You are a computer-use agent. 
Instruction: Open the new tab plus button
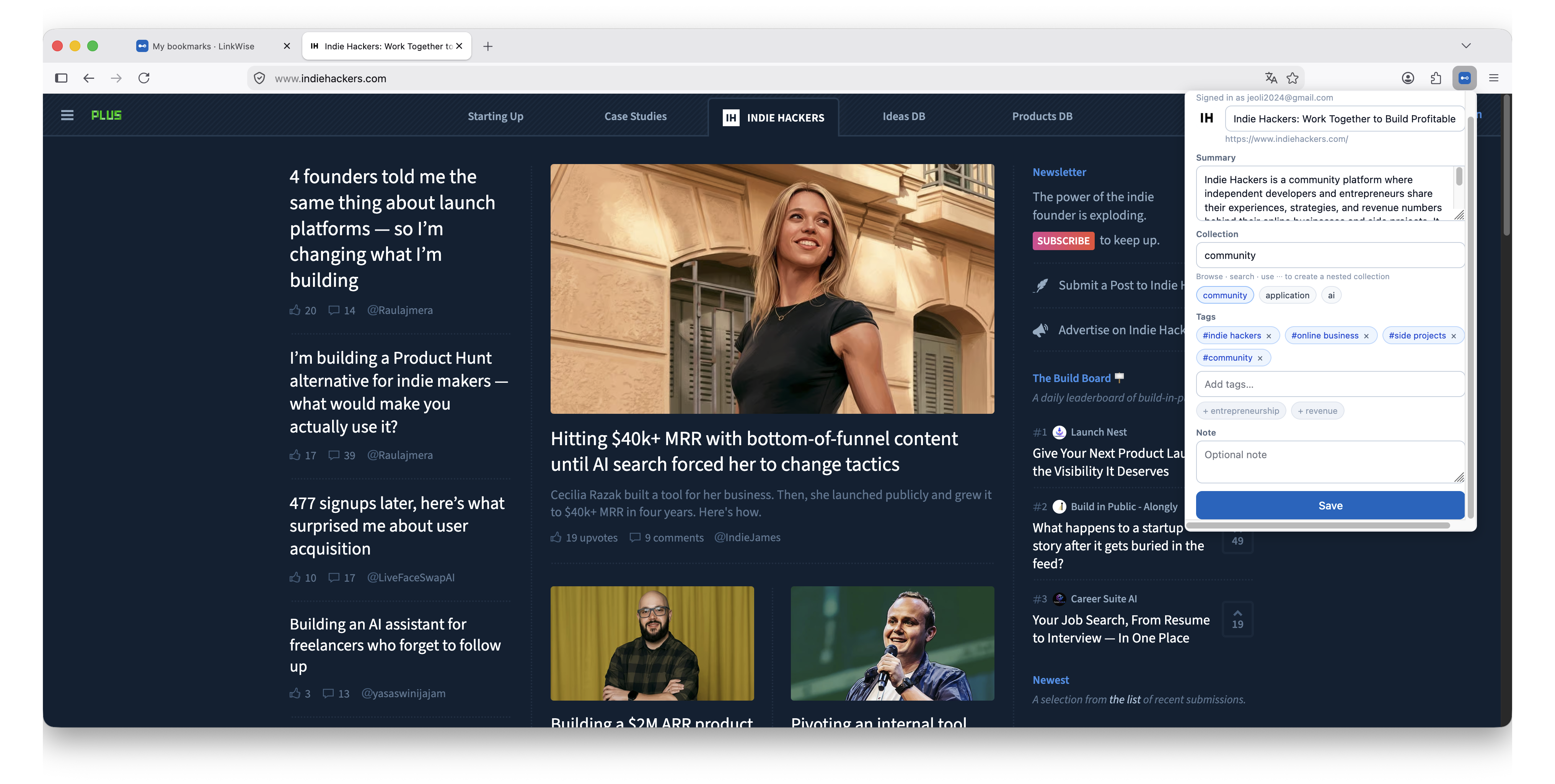pos(488,46)
